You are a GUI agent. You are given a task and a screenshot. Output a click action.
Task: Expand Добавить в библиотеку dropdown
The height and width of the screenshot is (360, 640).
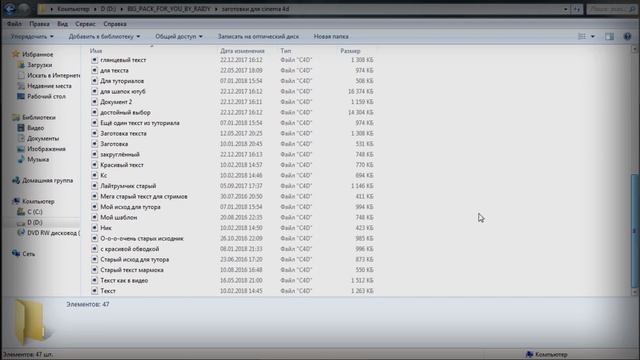click(x=104, y=36)
